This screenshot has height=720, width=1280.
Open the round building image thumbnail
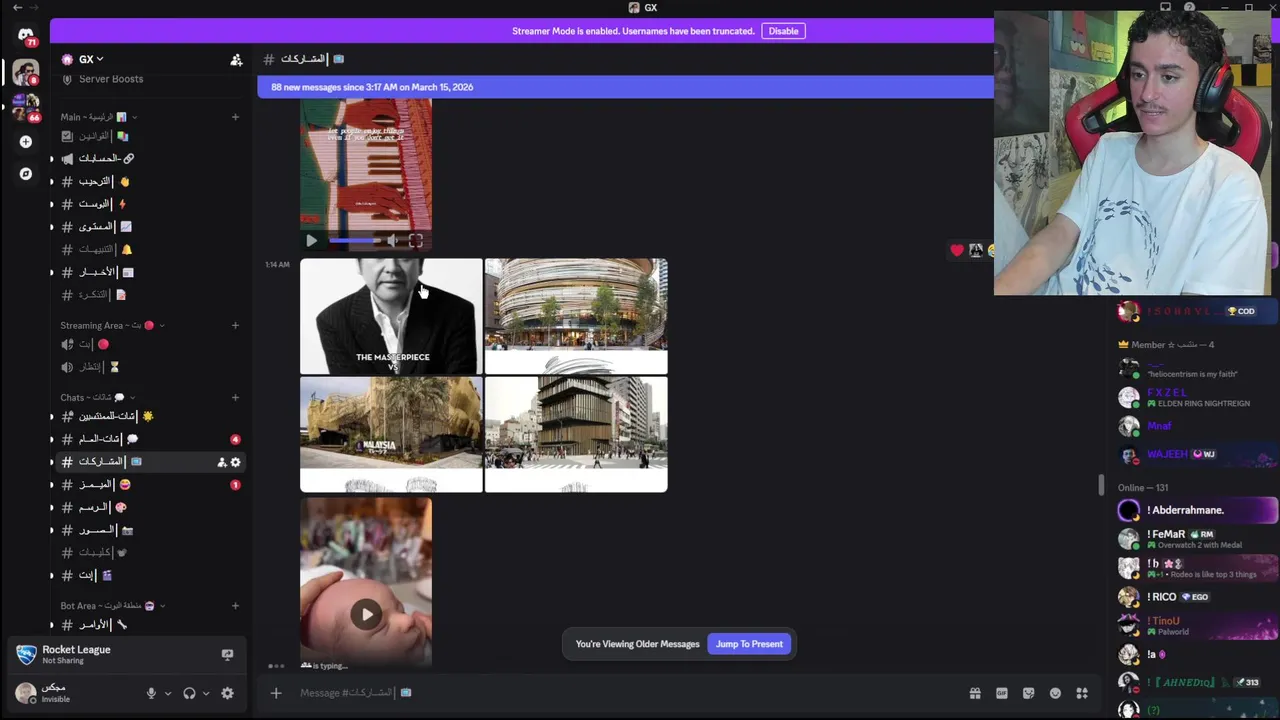[576, 316]
